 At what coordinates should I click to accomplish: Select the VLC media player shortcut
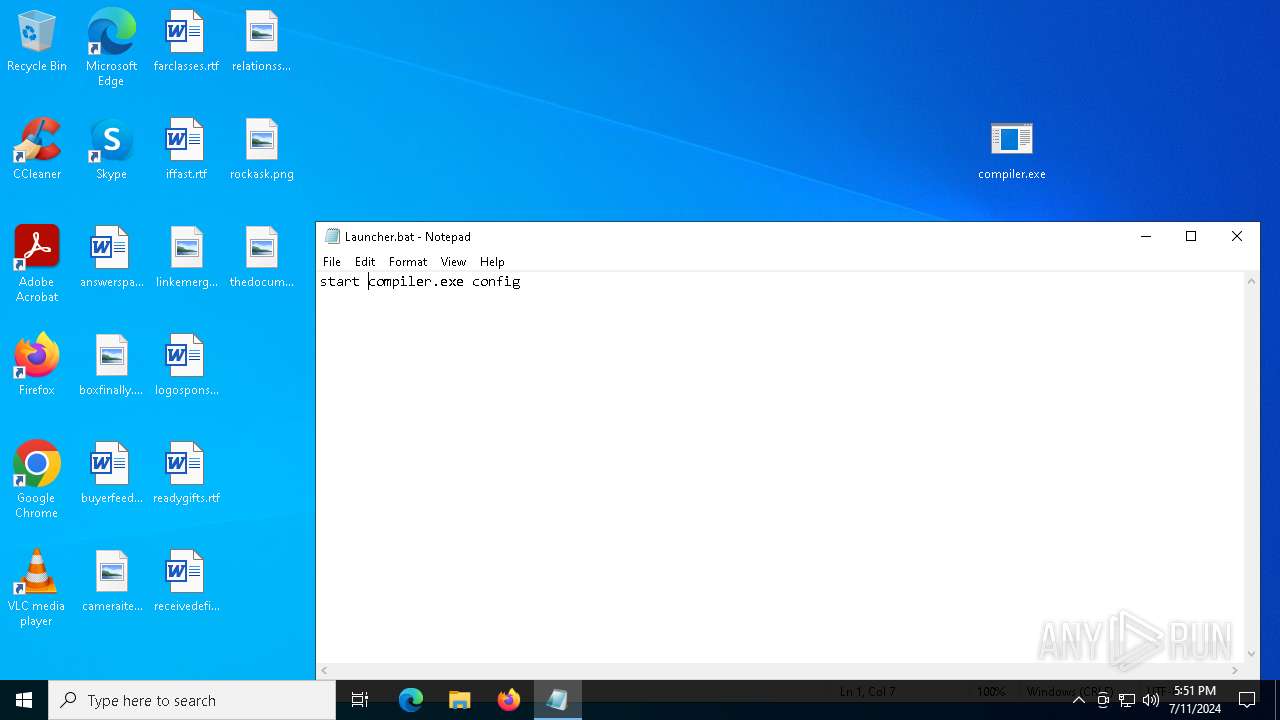pos(37,588)
